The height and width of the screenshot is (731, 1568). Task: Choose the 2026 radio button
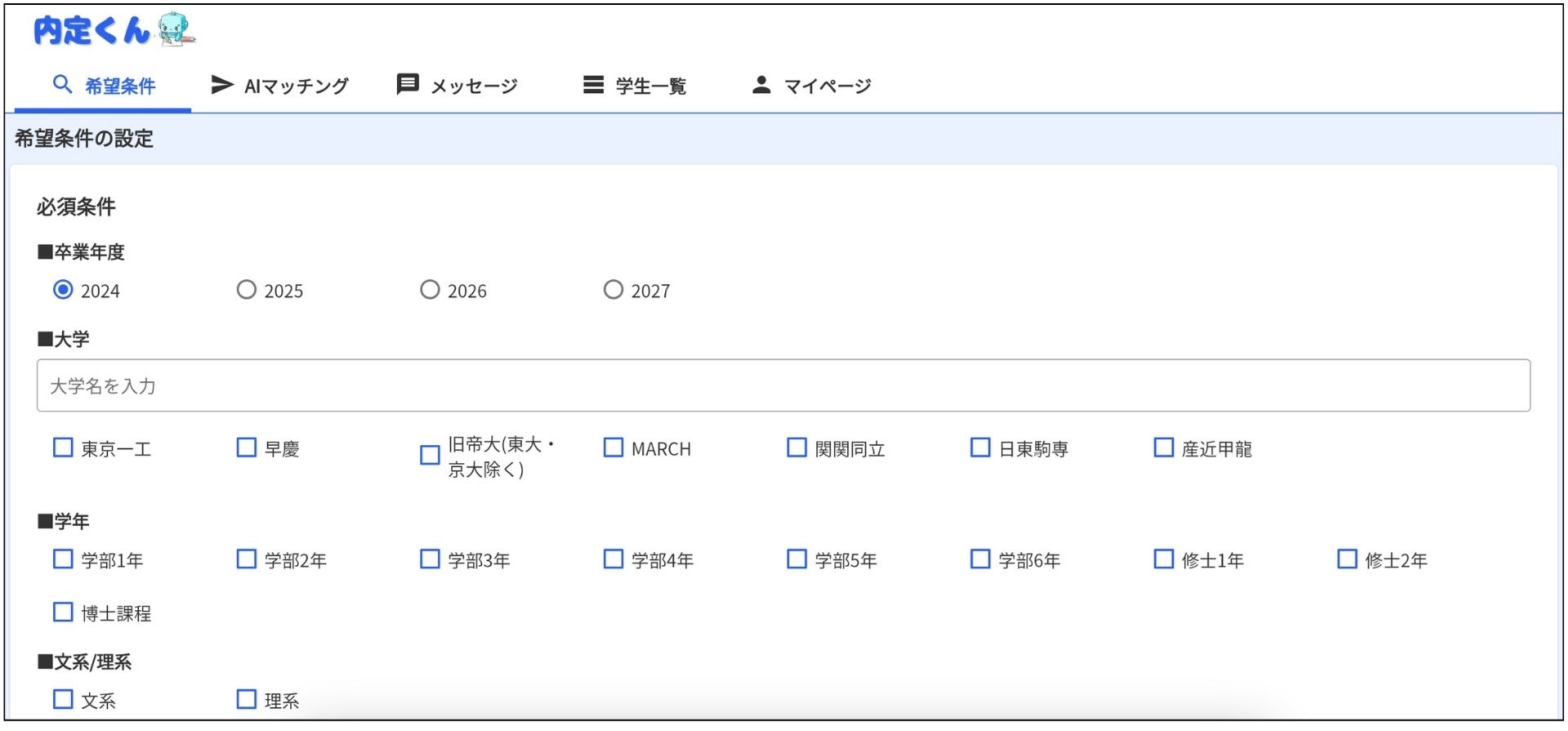pos(430,290)
